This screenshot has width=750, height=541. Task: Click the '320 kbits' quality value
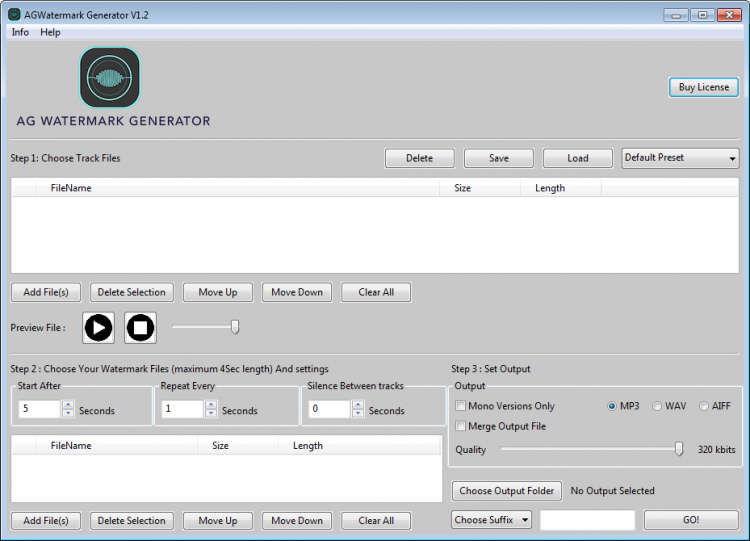[x=716, y=449]
